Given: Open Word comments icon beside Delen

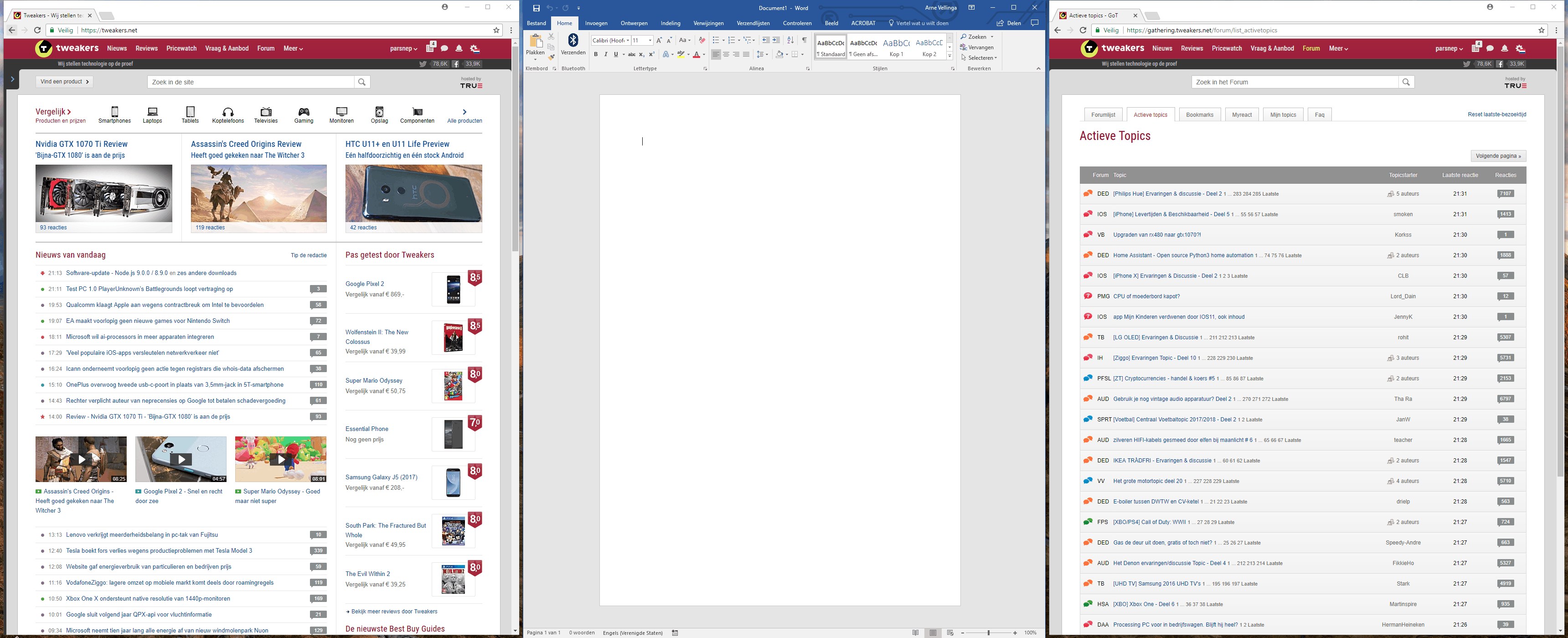Looking at the screenshot, I should (1035, 23).
